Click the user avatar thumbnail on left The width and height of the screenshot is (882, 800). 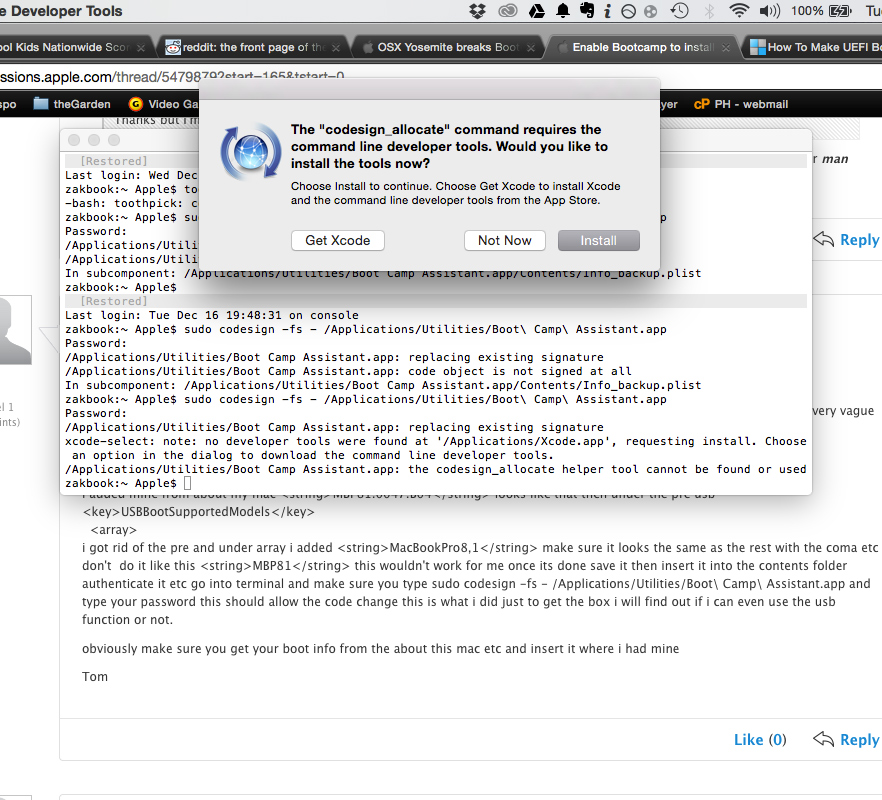pos(15,330)
